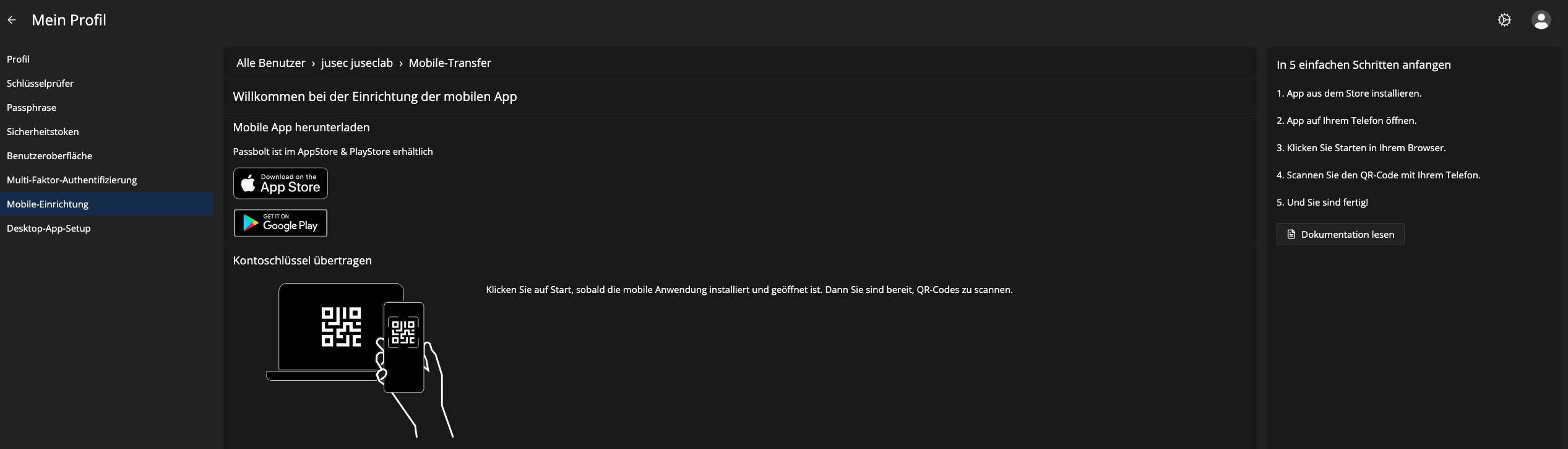
Task: Go to Sicherheitstoken
Action: pos(43,132)
